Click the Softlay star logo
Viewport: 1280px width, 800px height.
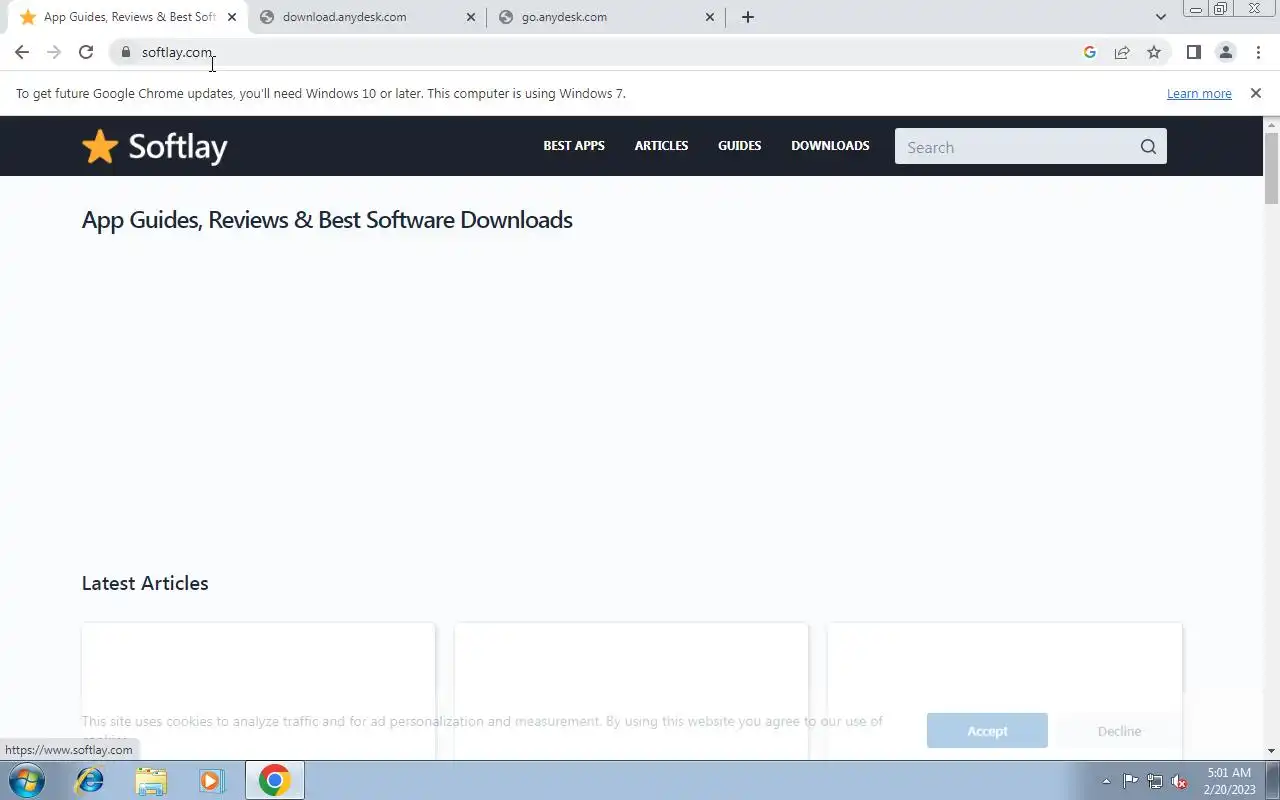click(x=155, y=147)
